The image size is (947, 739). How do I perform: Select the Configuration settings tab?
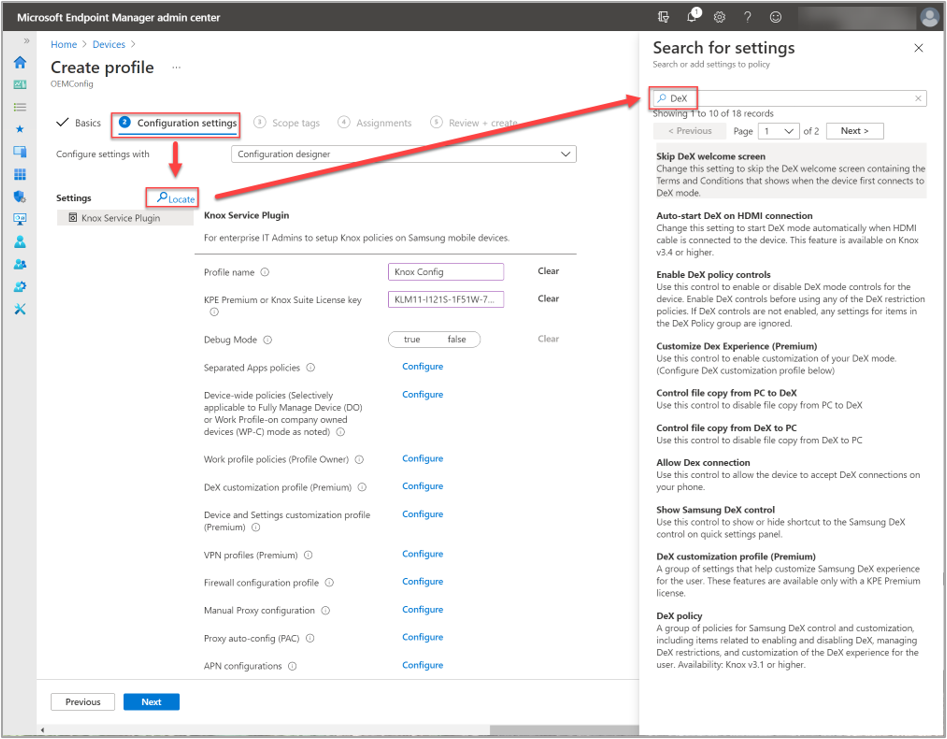[178, 123]
